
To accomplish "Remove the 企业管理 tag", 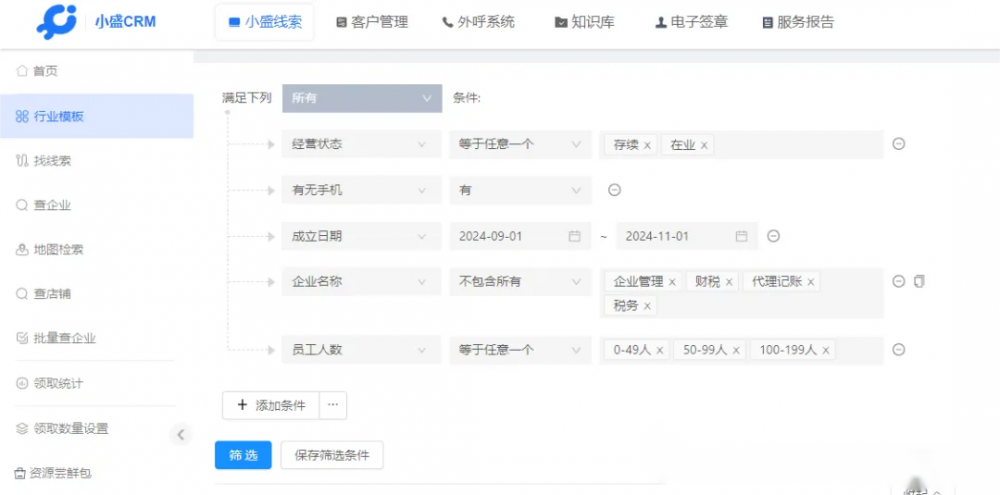I will pos(672,282).
